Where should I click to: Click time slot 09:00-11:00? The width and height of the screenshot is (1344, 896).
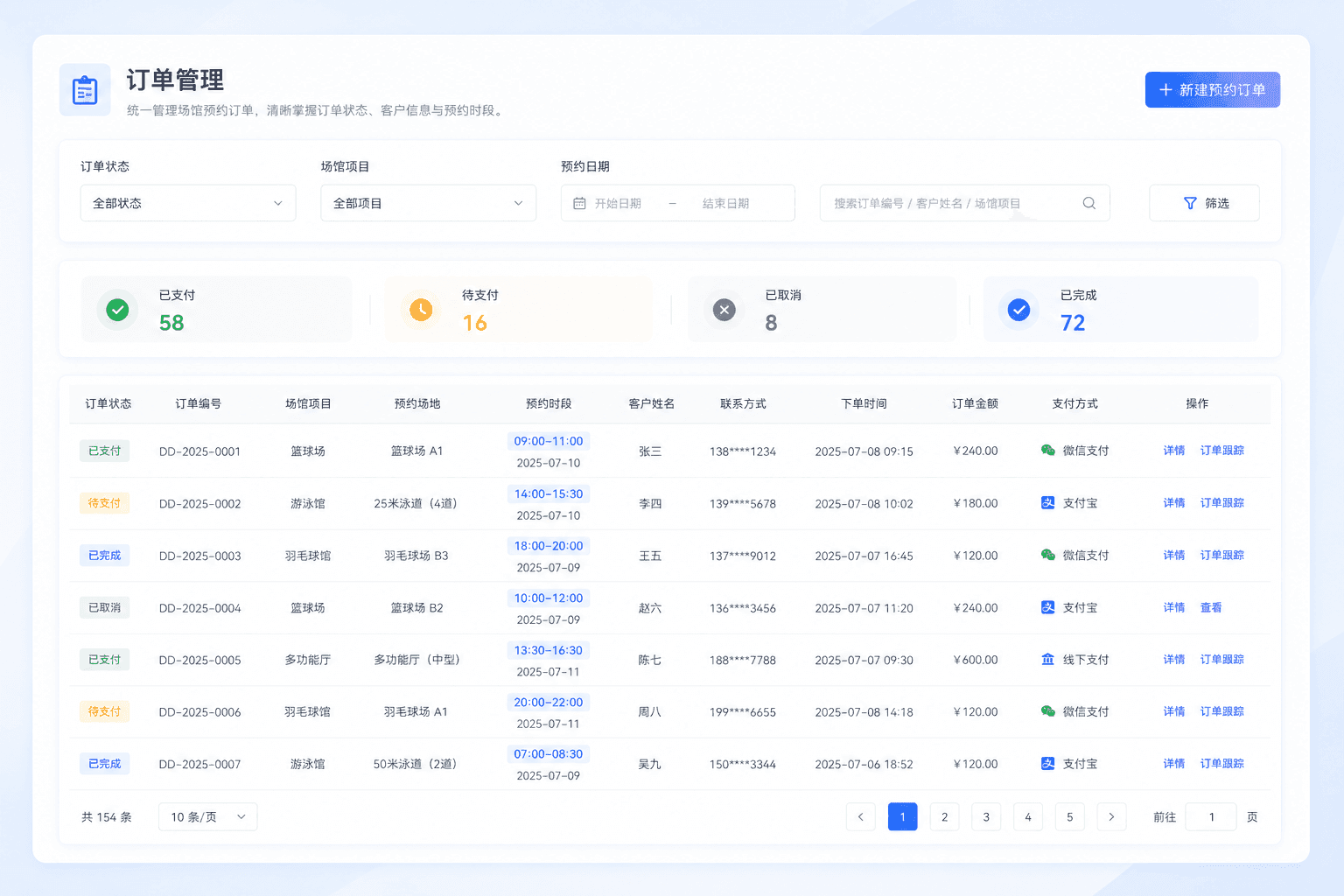click(x=549, y=441)
